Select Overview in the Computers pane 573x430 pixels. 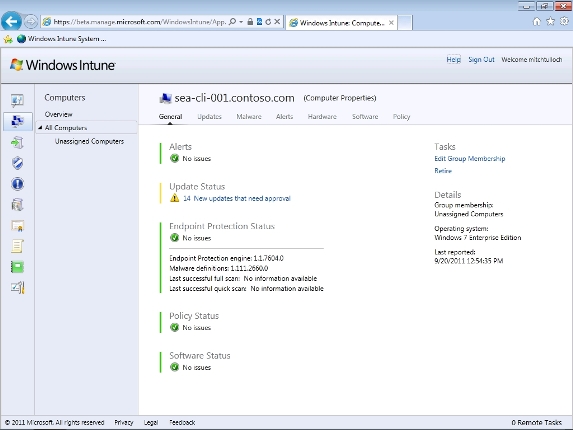click(58, 114)
